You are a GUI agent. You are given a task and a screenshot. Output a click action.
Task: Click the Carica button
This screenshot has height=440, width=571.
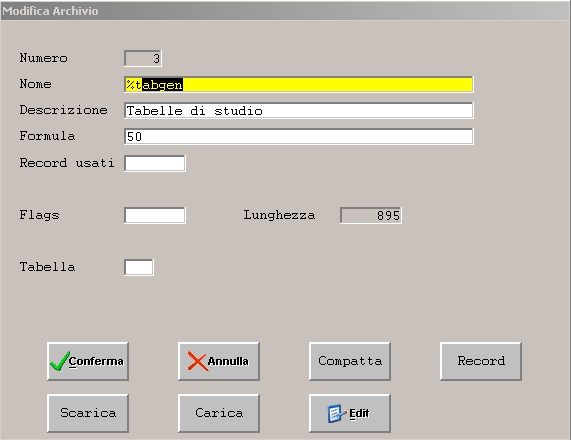(x=219, y=413)
